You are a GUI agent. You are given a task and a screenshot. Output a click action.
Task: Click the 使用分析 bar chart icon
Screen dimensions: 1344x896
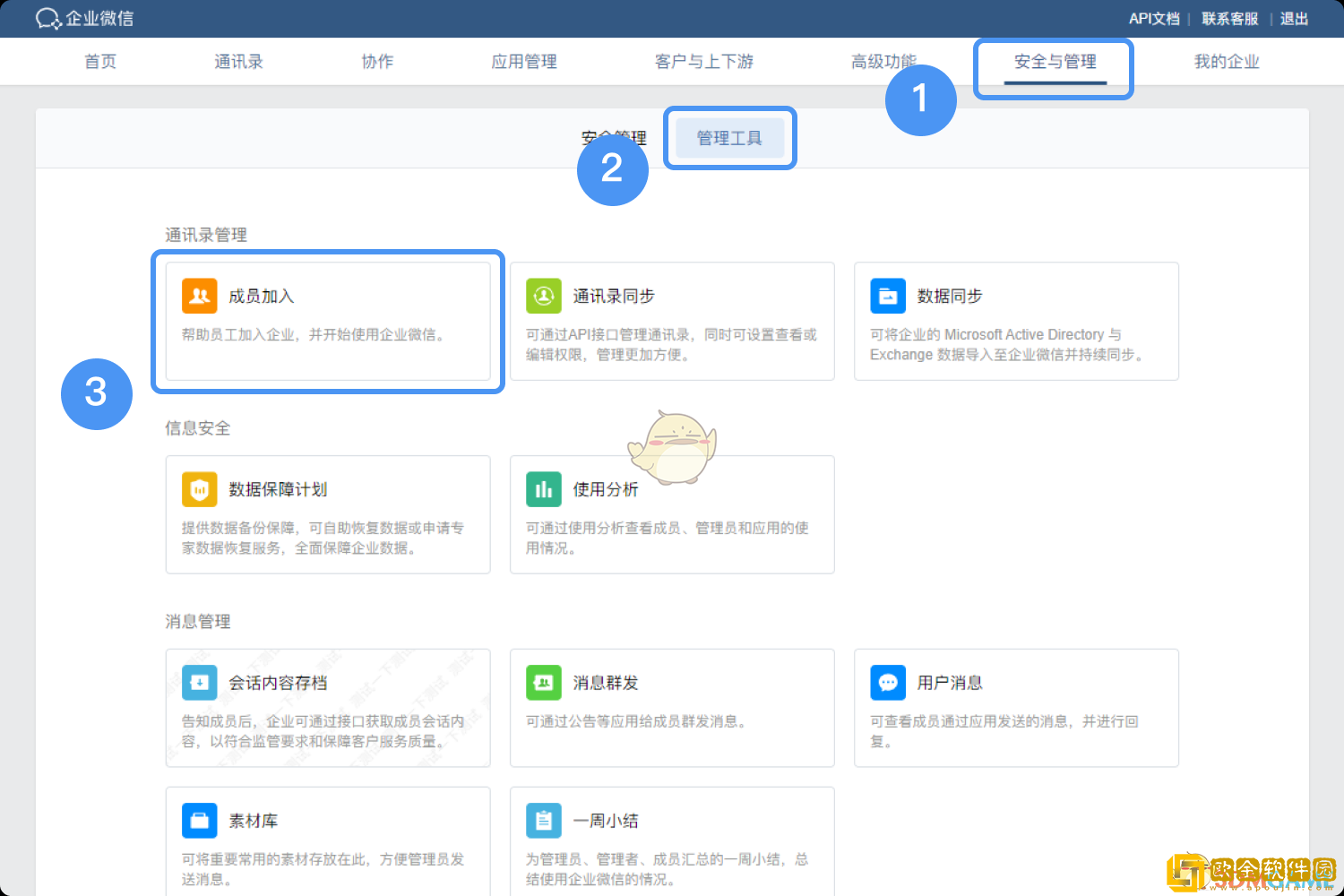(544, 489)
